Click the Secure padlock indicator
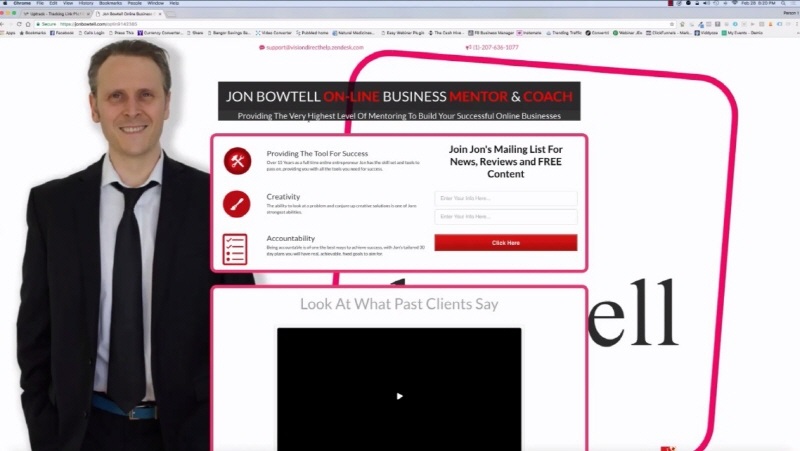This screenshot has width=800, height=451. [46, 24]
